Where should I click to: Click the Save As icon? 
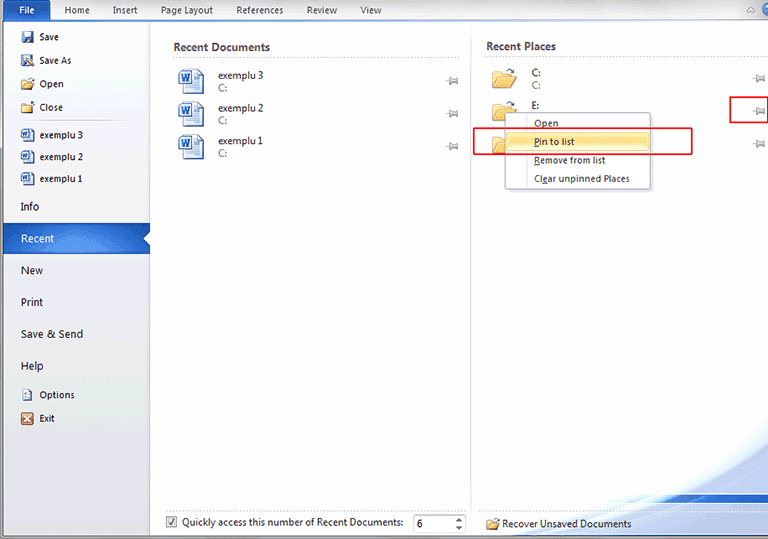[28, 60]
